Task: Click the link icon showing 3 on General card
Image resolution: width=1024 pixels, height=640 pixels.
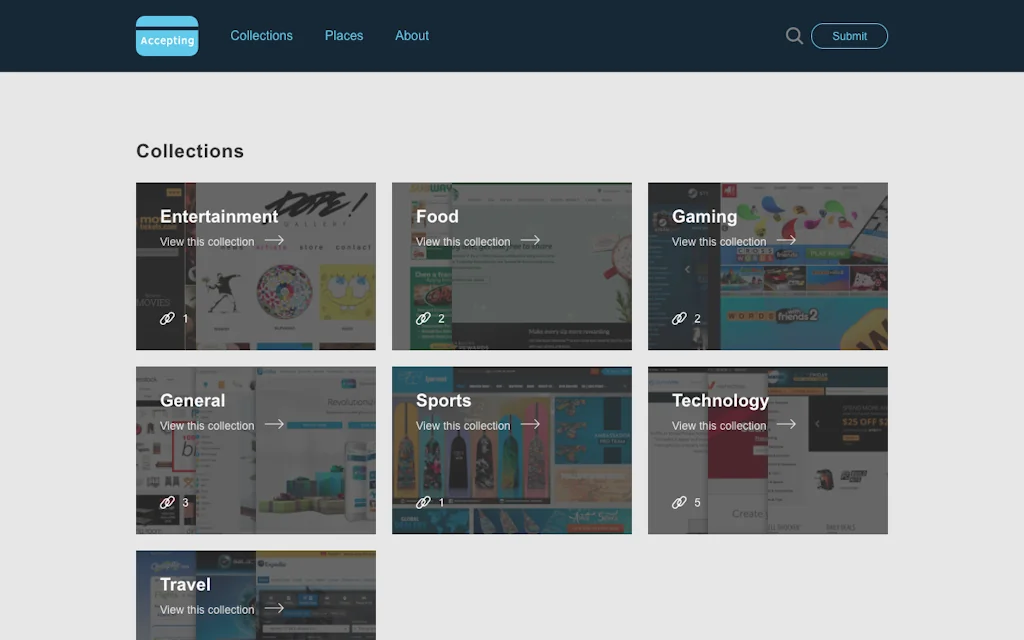Action: coord(167,502)
